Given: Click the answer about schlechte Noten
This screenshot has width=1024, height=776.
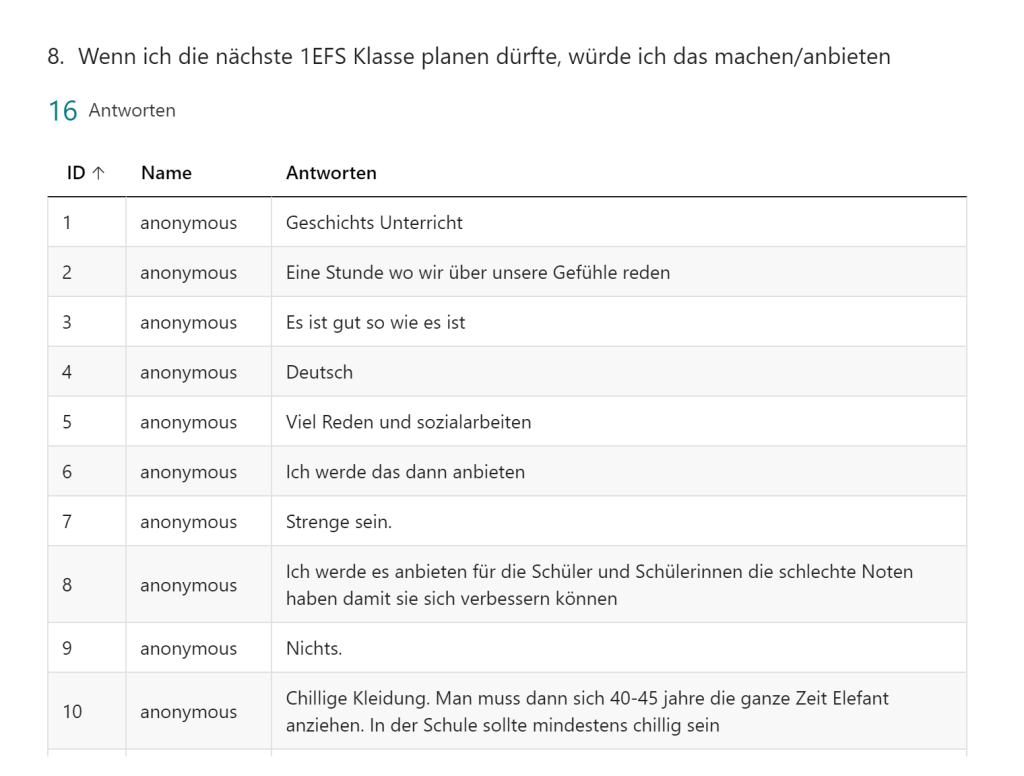Looking at the screenshot, I should point(598,585).
